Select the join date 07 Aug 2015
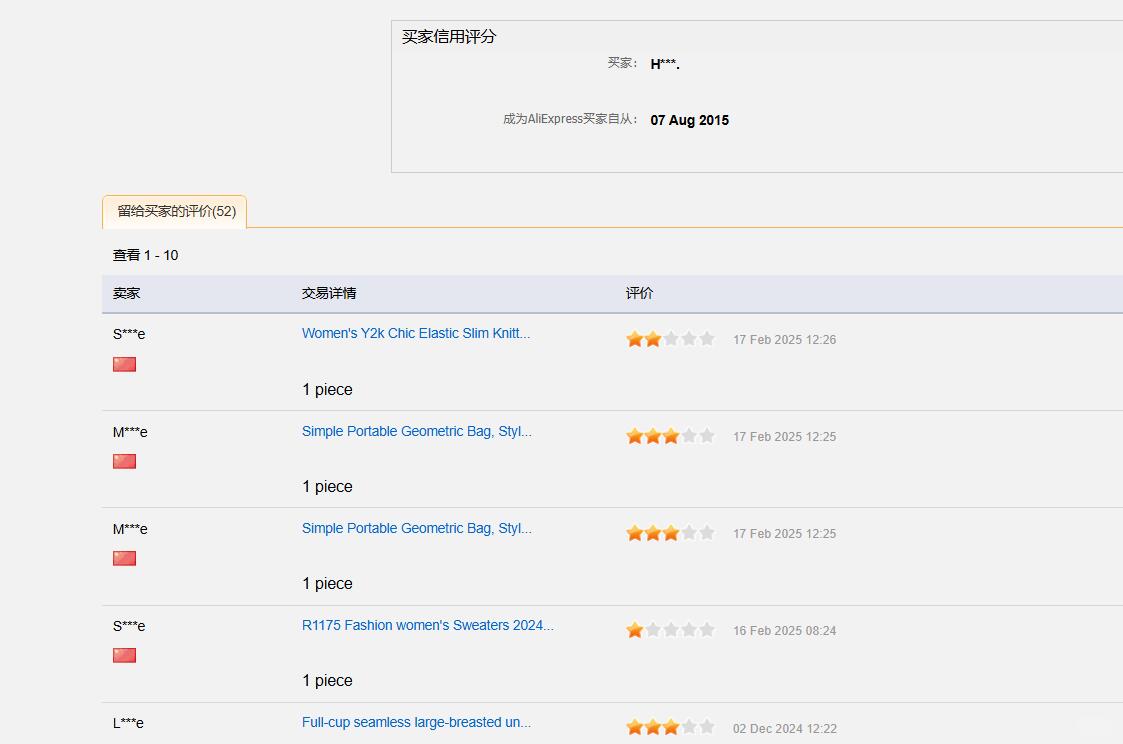 click(689, 120)
